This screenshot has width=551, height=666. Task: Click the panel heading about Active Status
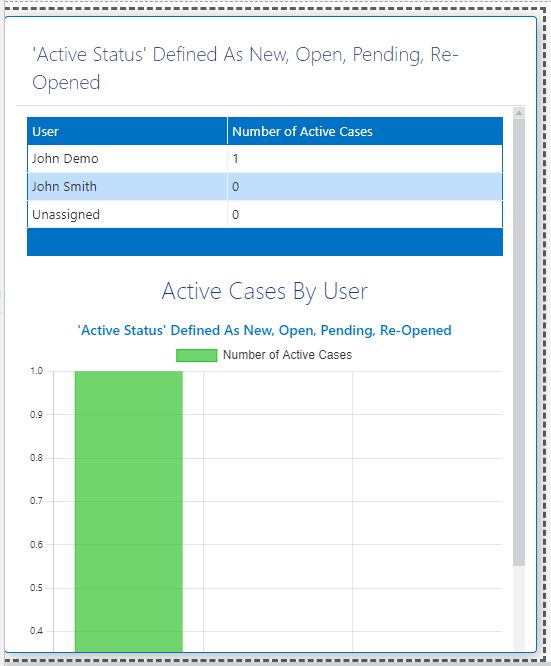(x=246, y=68)
